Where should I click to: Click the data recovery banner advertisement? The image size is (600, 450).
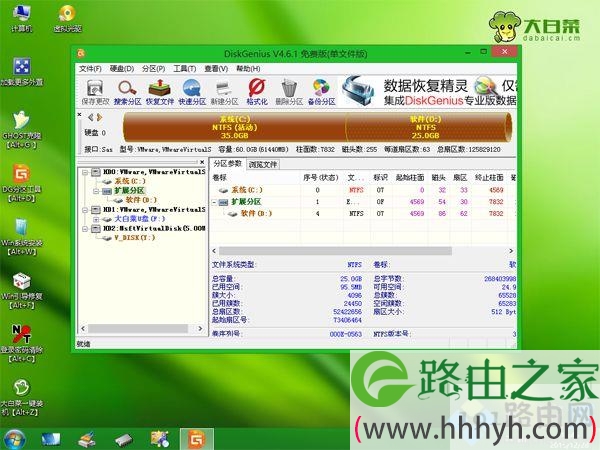tap(429, 92)
